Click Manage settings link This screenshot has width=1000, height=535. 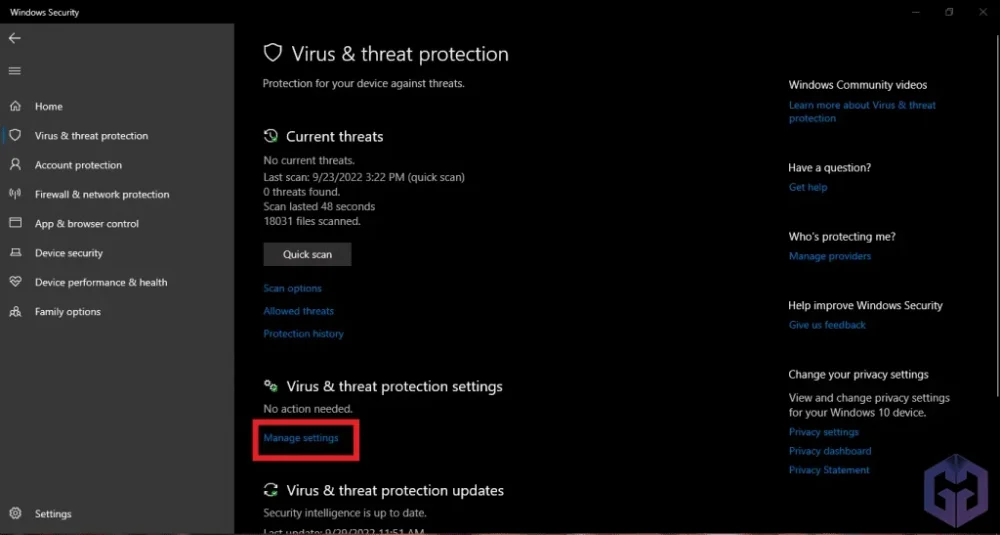[x=301, y=438]
